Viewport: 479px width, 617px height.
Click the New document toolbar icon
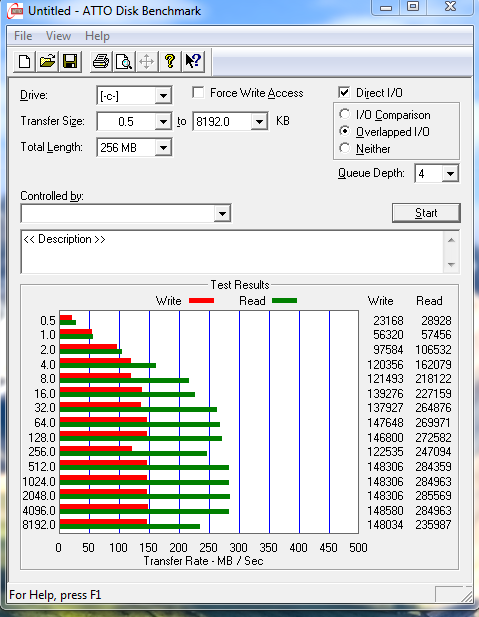[24, 61]
